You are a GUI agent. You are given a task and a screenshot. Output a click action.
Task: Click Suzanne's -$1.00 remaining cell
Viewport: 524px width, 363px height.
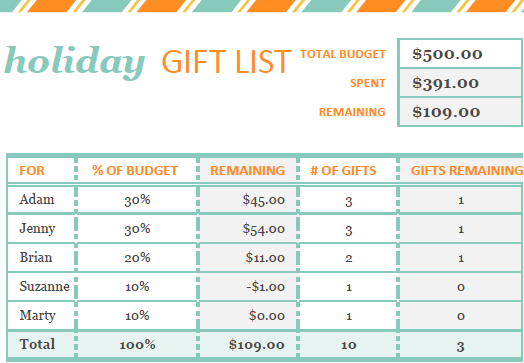tap(248, 287)
